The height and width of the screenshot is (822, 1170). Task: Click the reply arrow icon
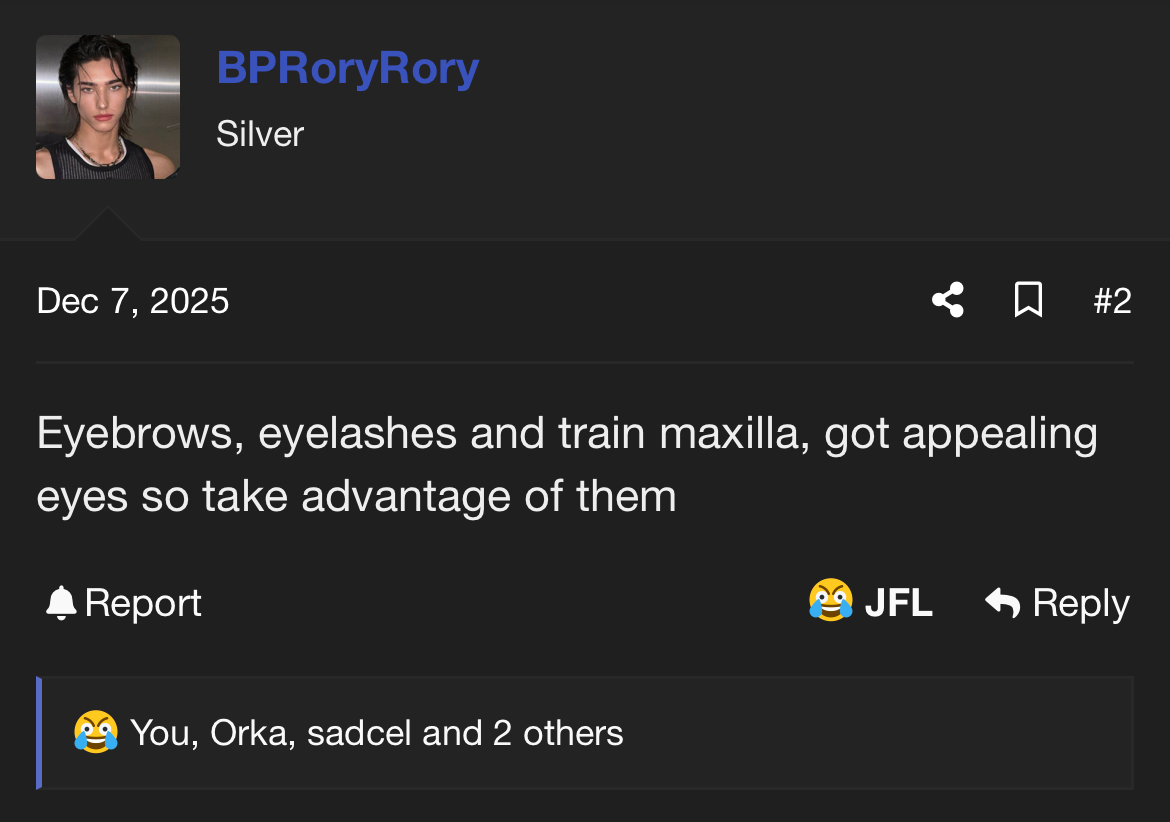click(x=1002, y=602)
